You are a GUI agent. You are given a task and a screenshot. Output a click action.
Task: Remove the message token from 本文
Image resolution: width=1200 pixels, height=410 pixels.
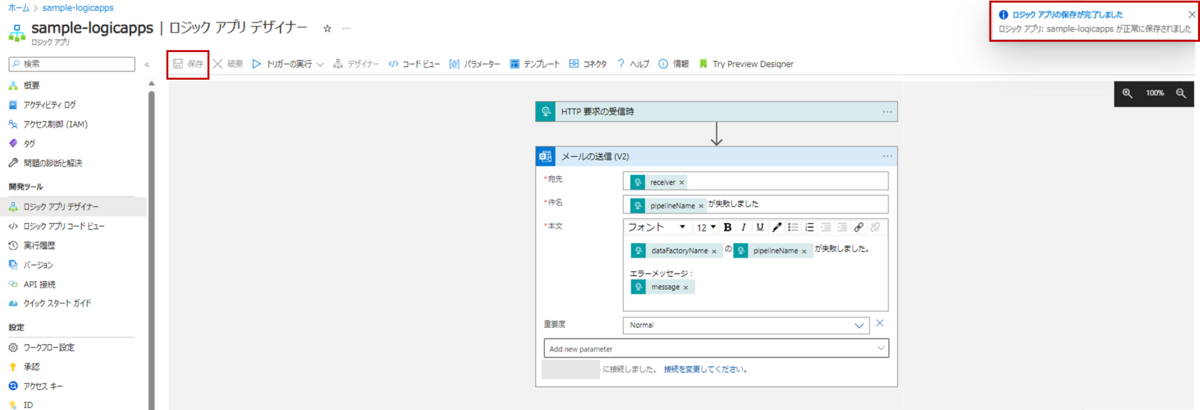685,287
